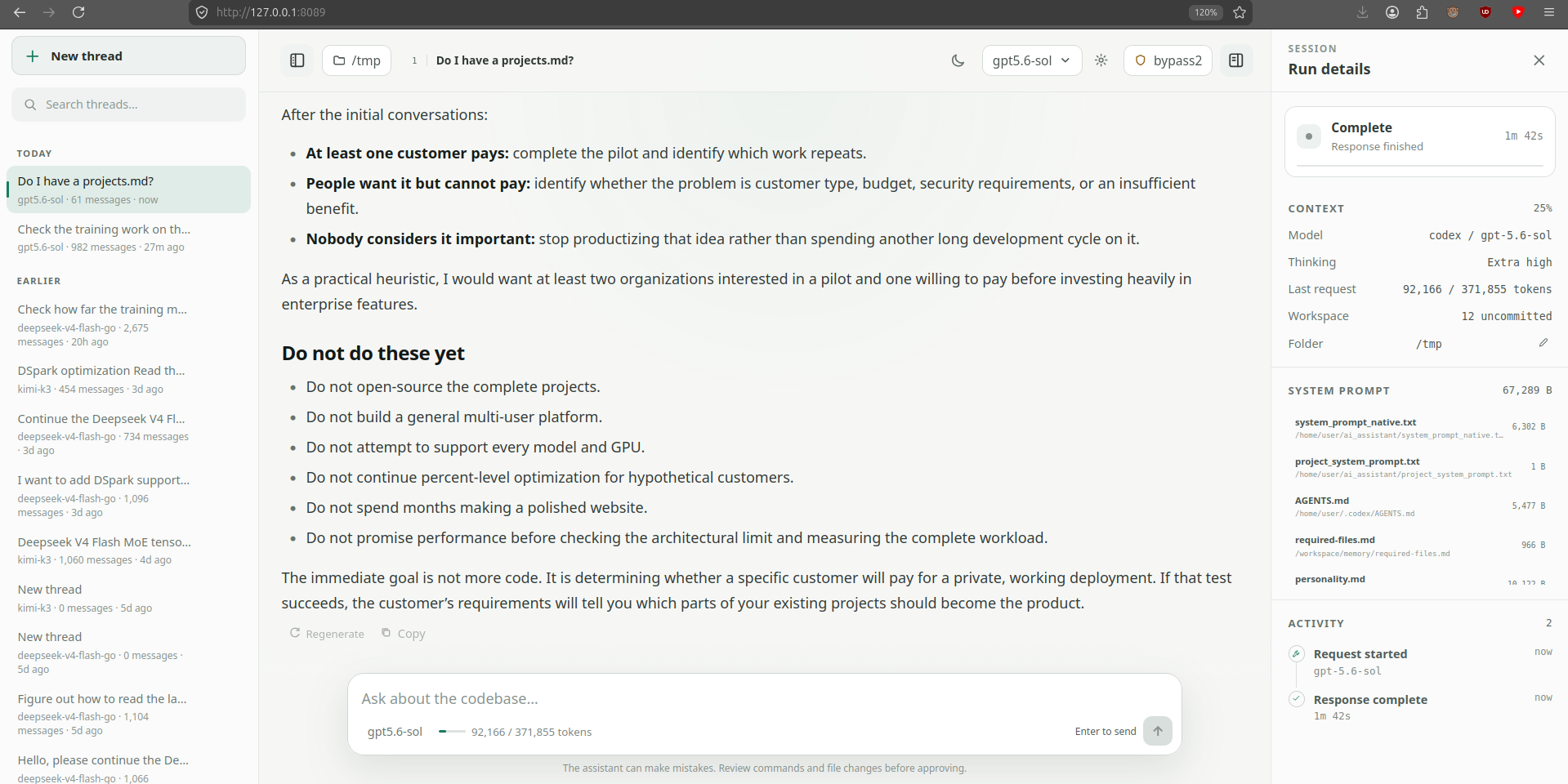Bookmark page with the star icon

1240,12
